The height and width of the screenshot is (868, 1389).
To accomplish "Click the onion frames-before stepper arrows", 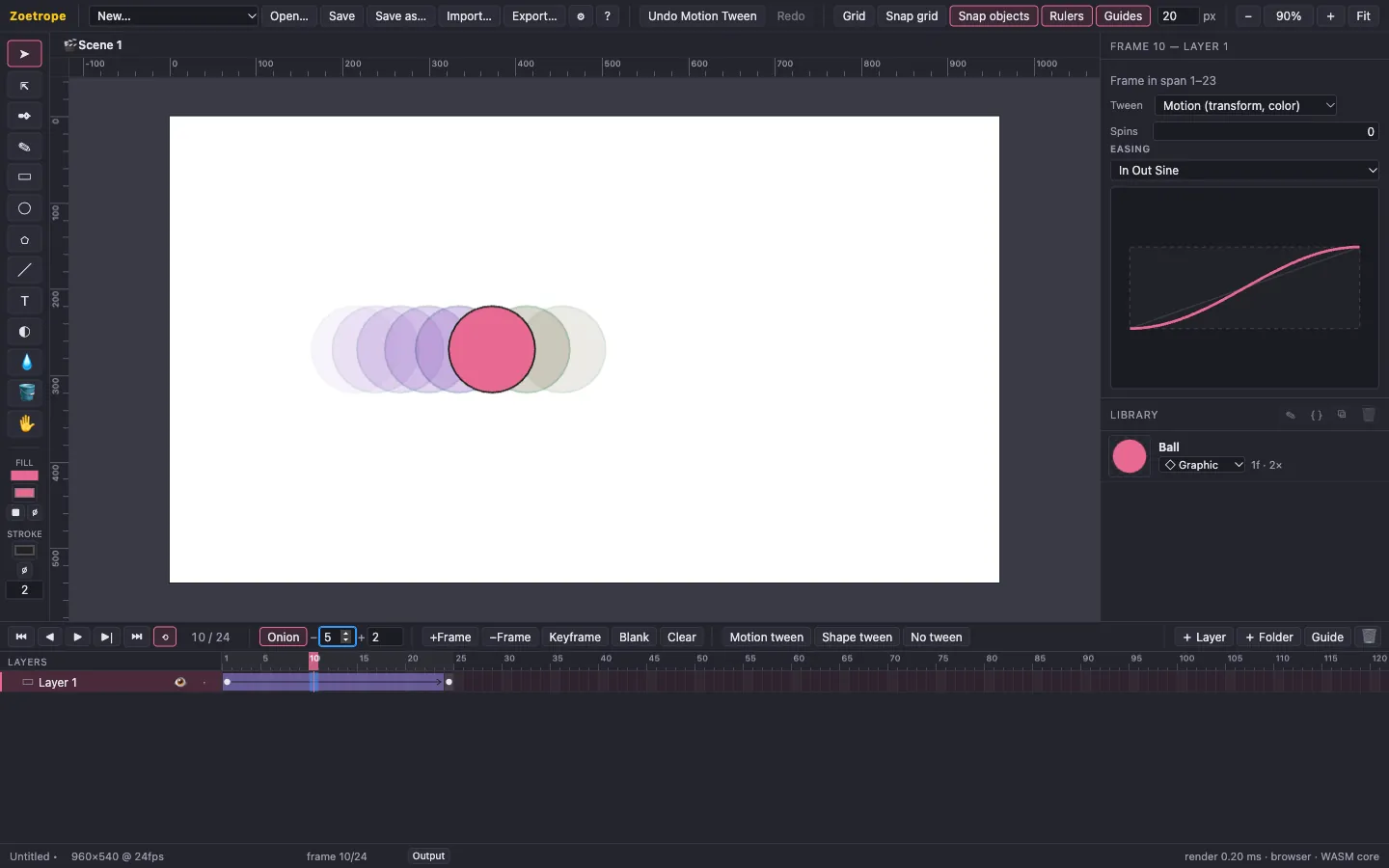I will 345,637.
